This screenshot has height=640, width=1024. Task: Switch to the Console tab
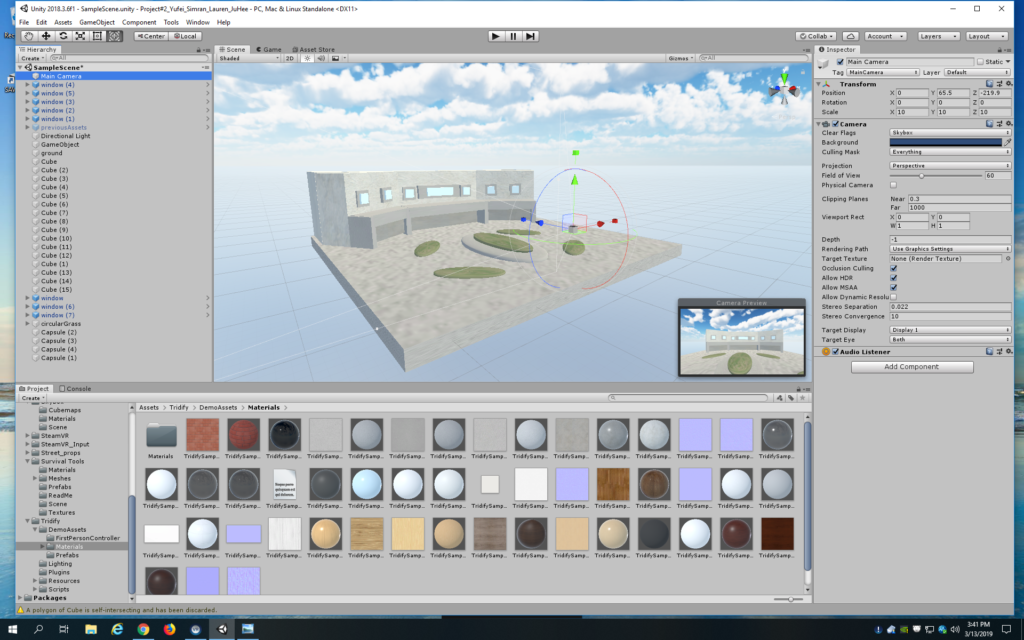tap(76, 389)
